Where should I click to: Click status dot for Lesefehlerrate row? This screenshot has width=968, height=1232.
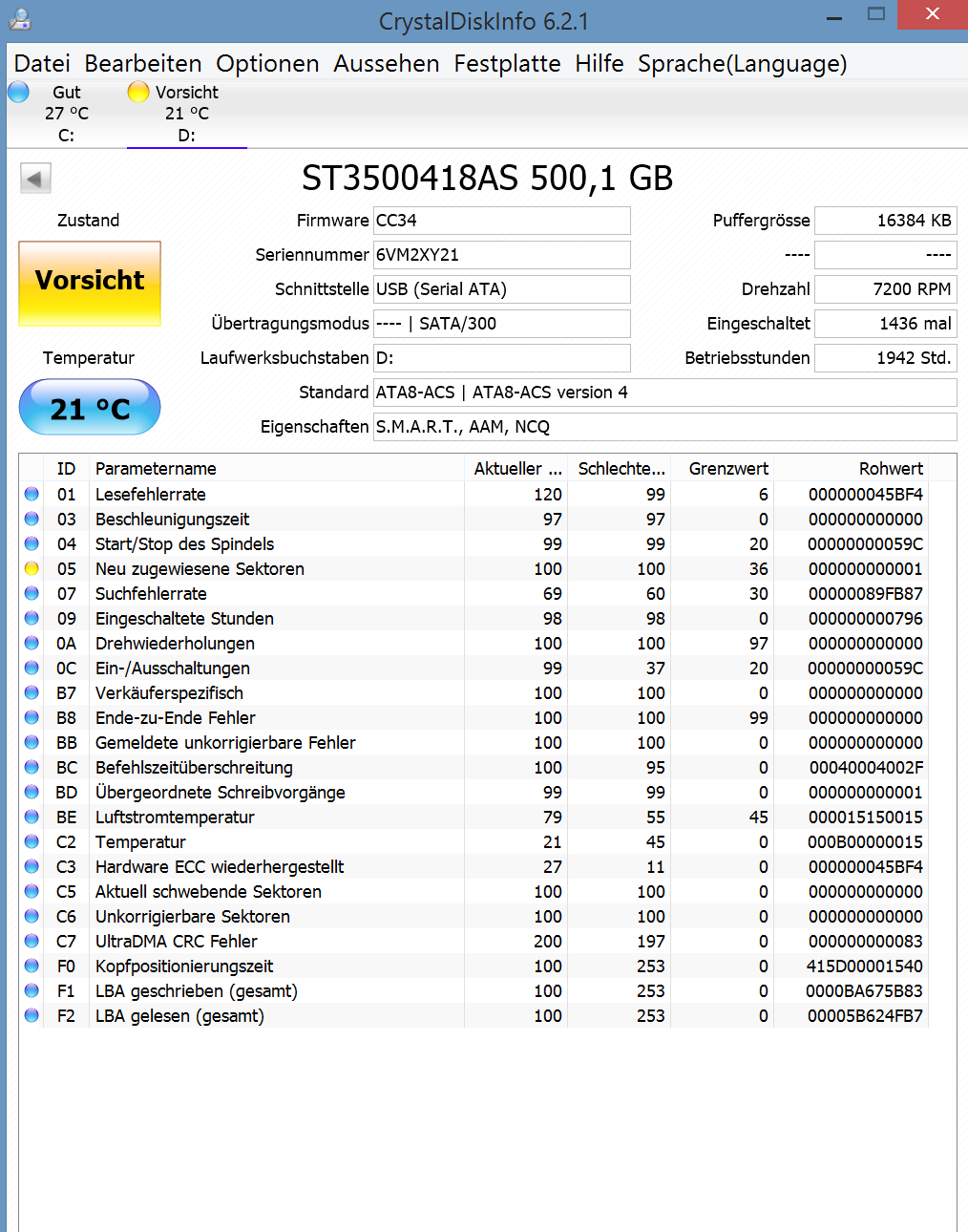click(x=32, y=494)
